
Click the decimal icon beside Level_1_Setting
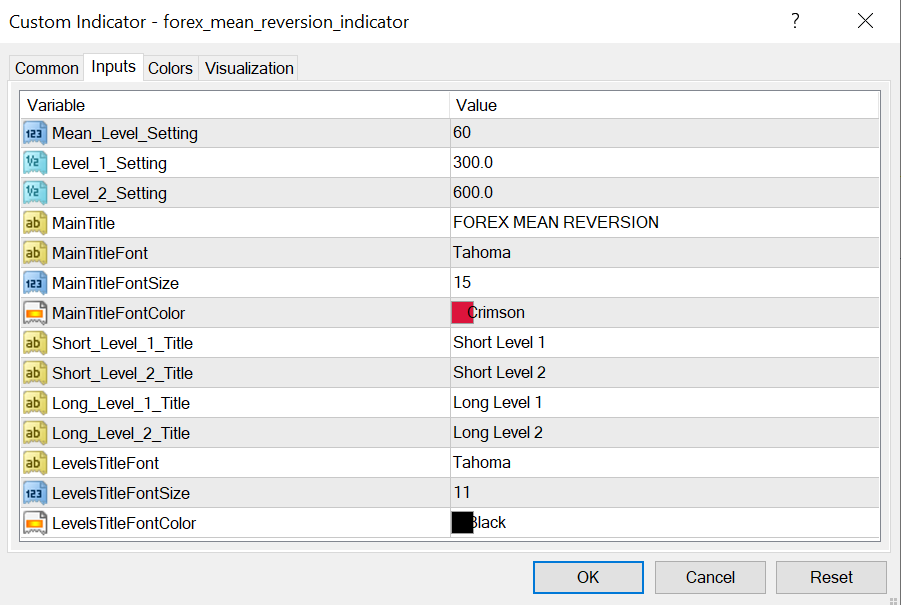[35, 163]
